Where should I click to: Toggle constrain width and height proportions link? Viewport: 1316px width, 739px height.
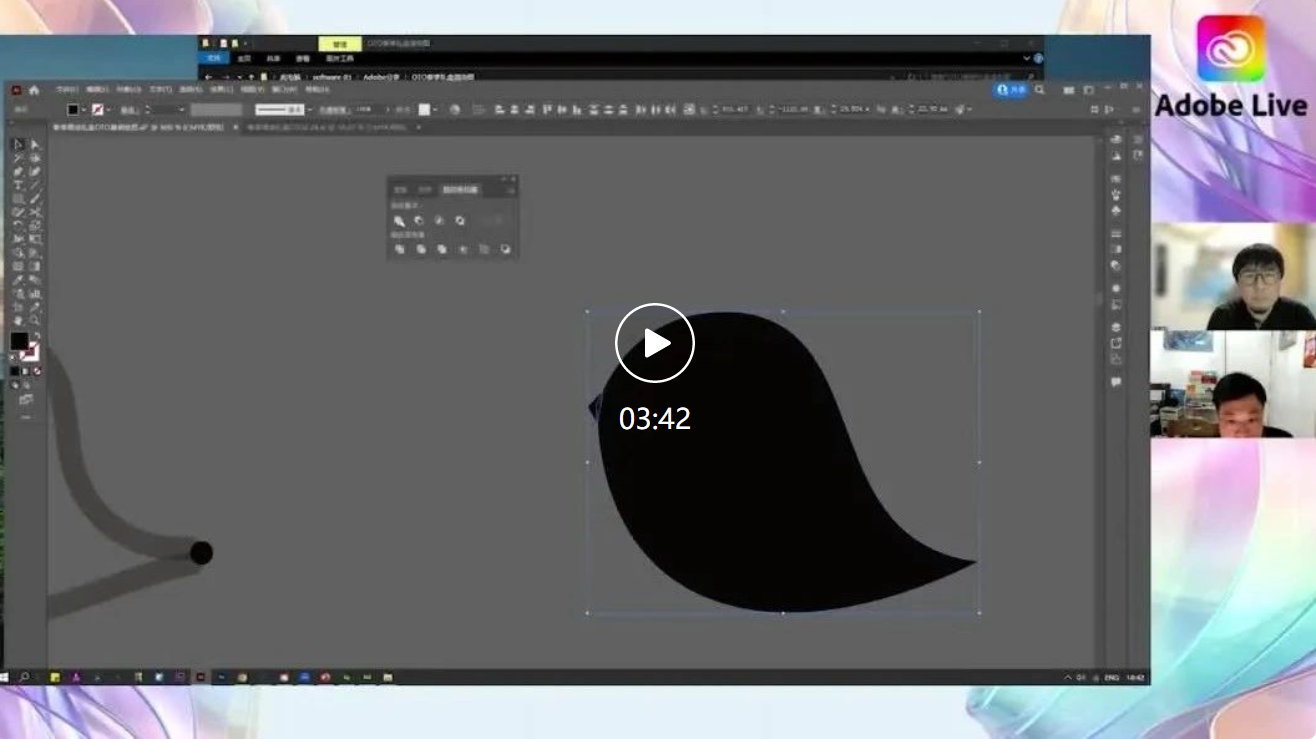pos(881,109)
